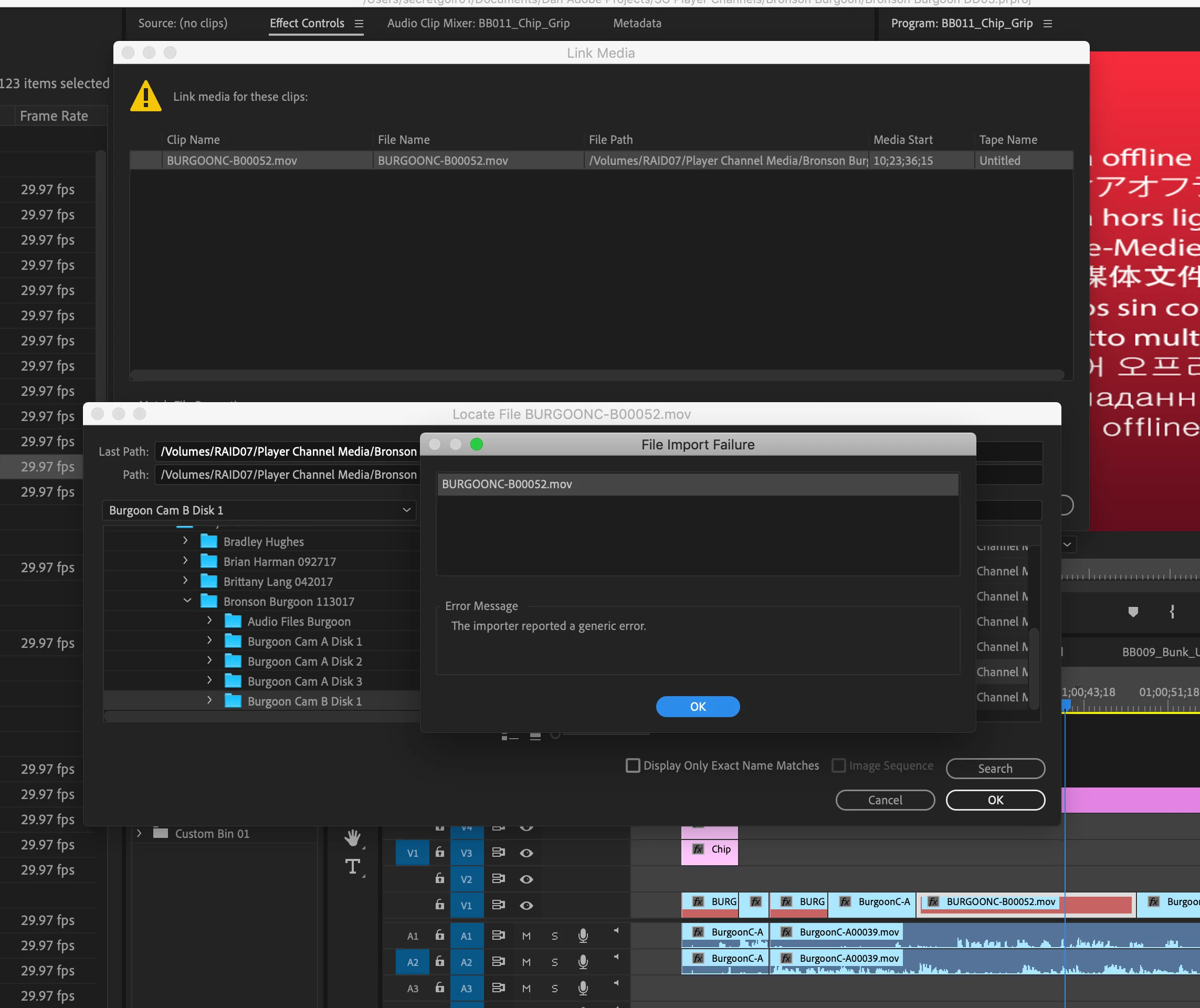1200x1008 pixels.
Task: Solo audio track A3
Action: pyautogui.click(x=554, y=988)
